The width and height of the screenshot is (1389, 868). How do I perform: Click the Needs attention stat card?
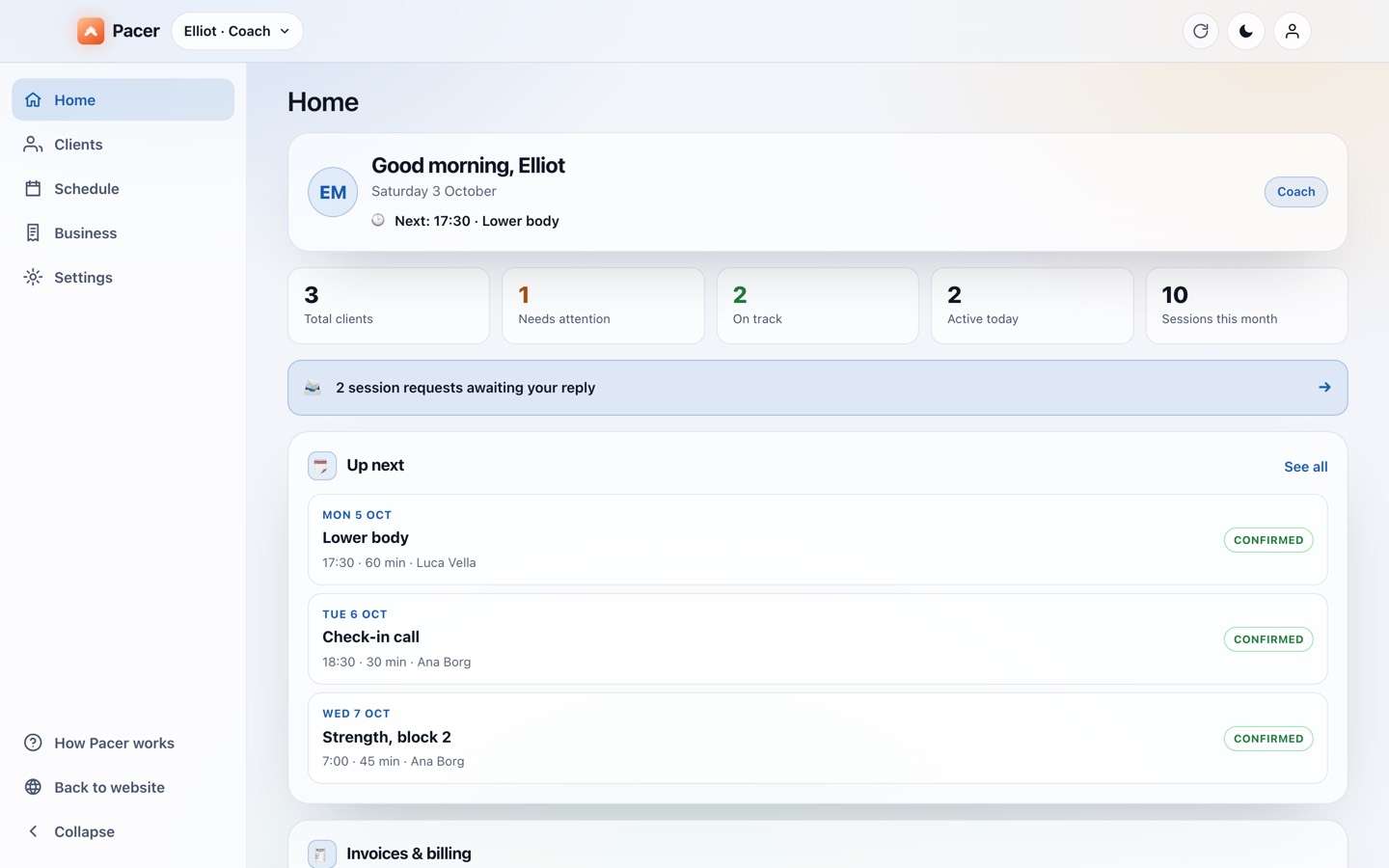(603, 306)
